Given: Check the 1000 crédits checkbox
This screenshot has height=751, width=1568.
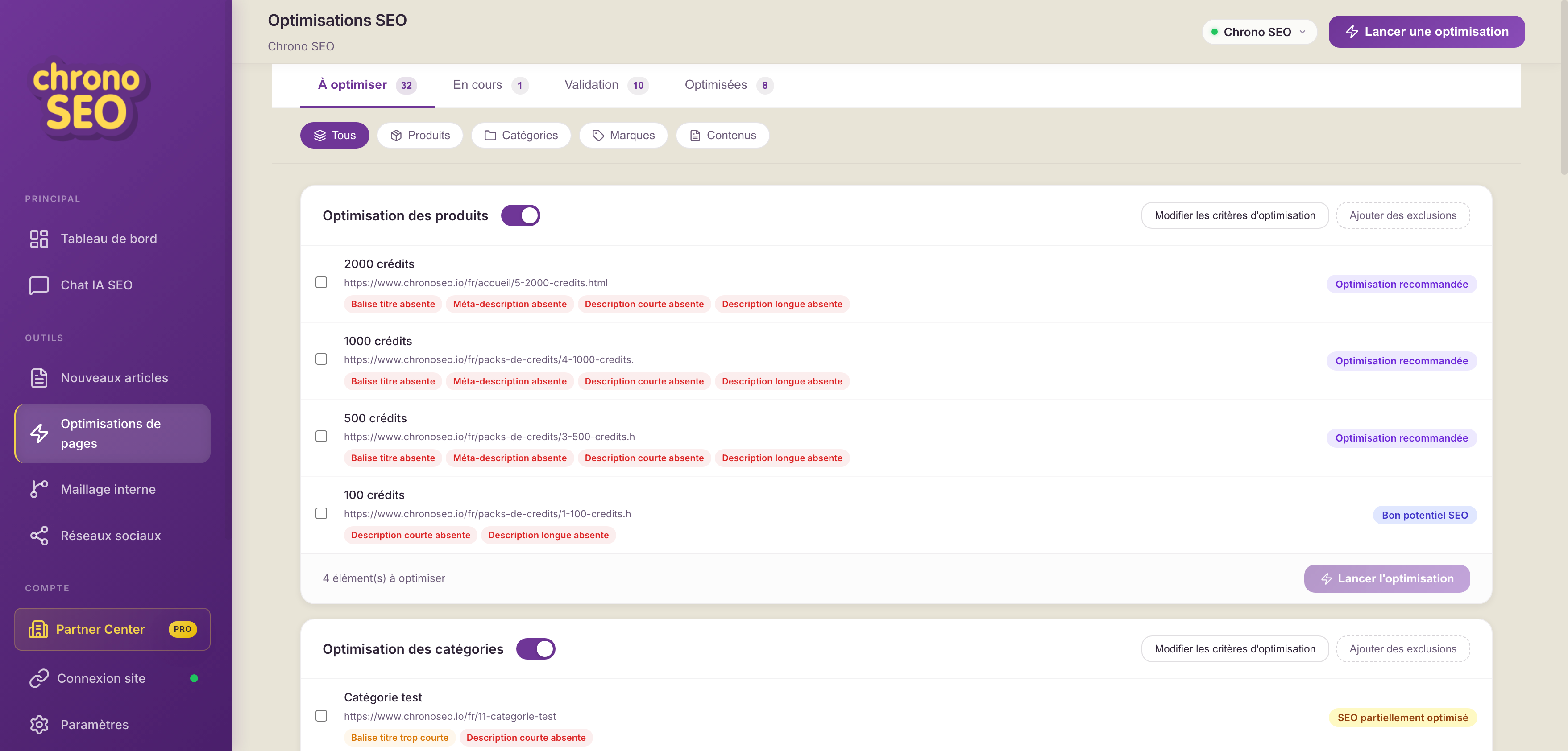Looking at the screenshot, I should click(x=321, y=359).
